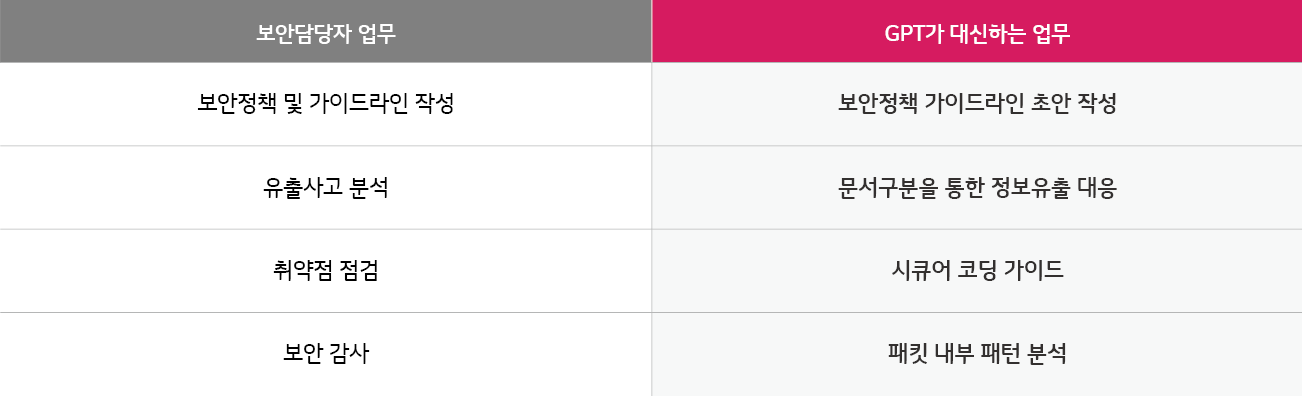Screen dimensions: 1302x396
Task: Click the "패킷 내부 패턴 분석" cell
Action: tap(977, 354)
